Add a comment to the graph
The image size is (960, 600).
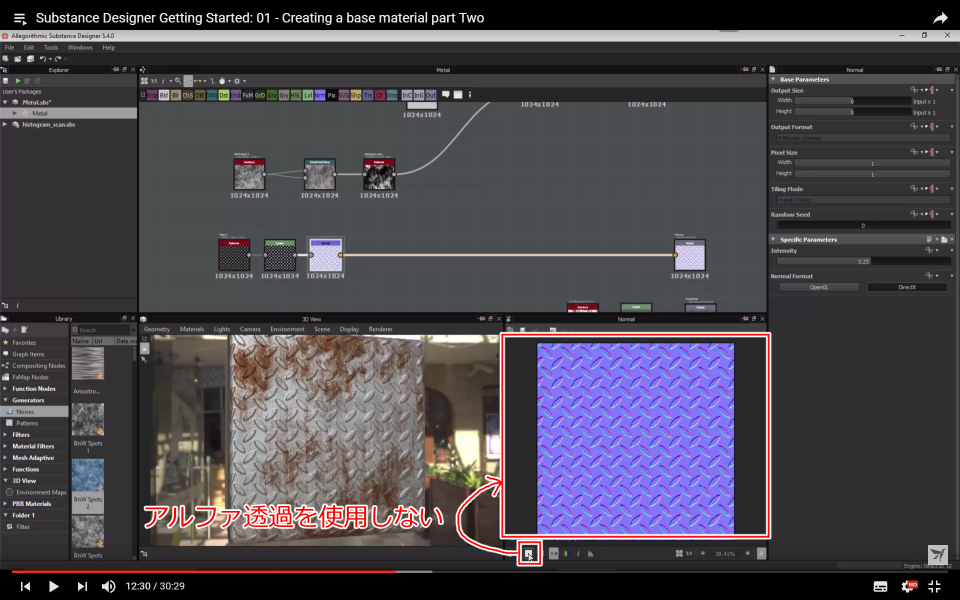pos(446,95)
